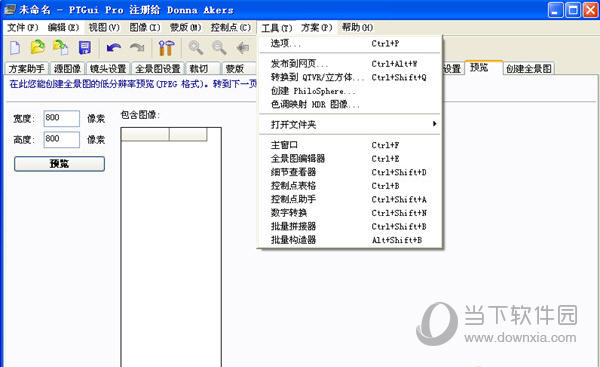The width and height of the screenshot is (600, 367).
Task: Click the Apply template icon
Action: (60, 47)
